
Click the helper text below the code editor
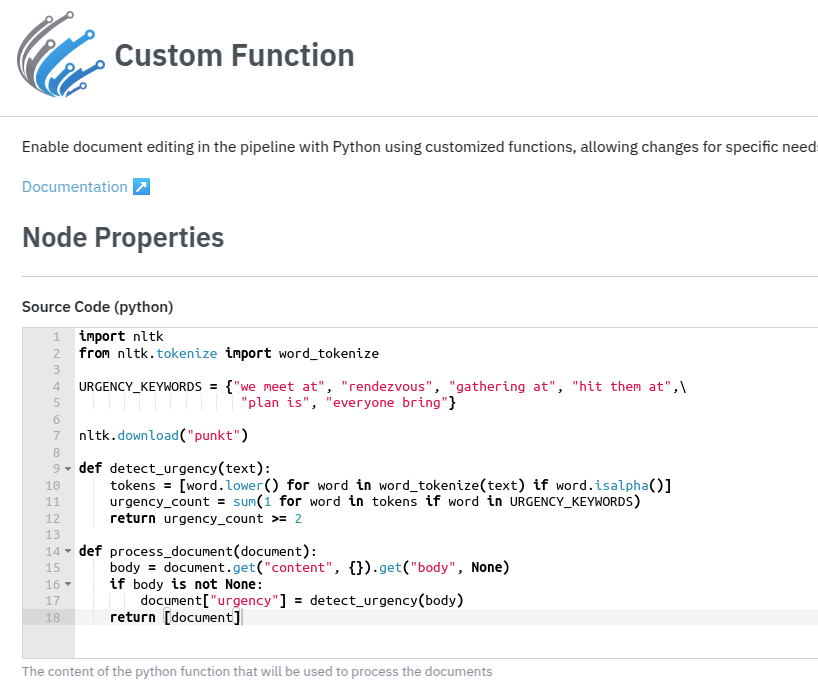257,671
